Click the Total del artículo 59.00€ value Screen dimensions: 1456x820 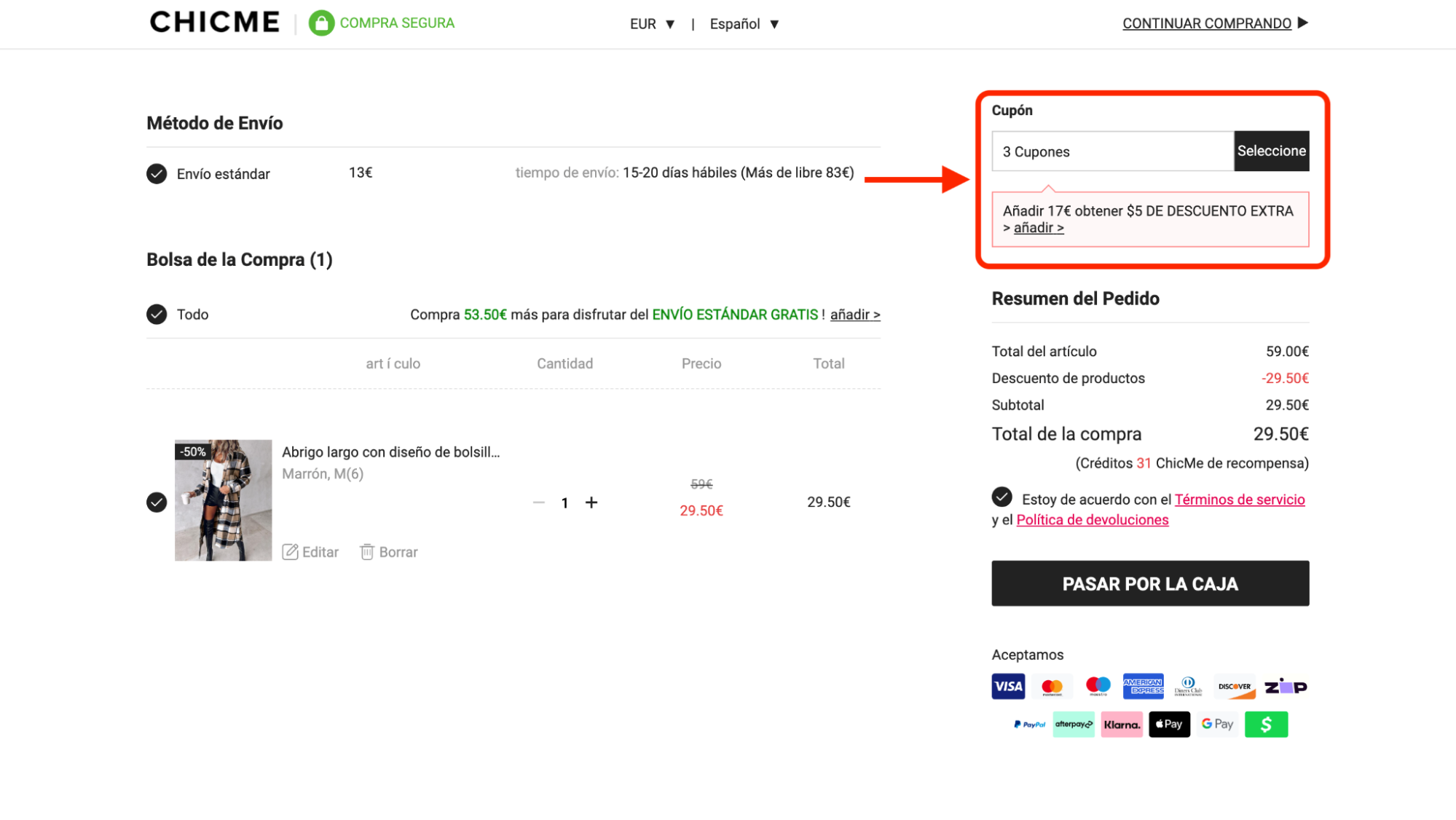1287,351
